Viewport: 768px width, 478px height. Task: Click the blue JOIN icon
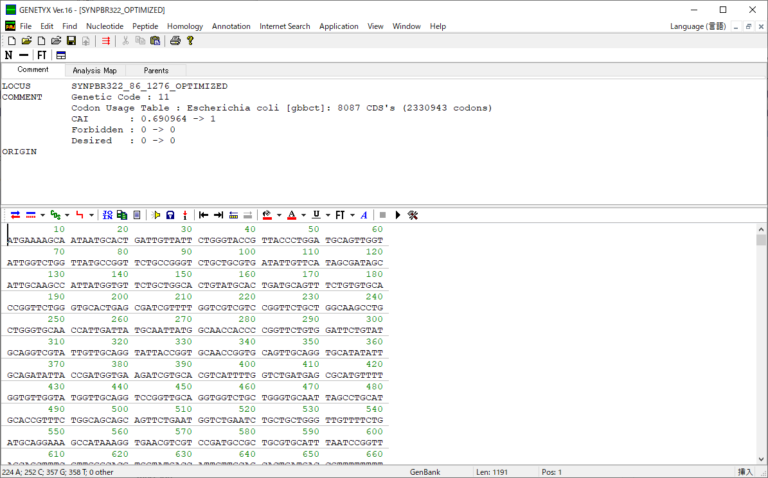coord(107,215)
